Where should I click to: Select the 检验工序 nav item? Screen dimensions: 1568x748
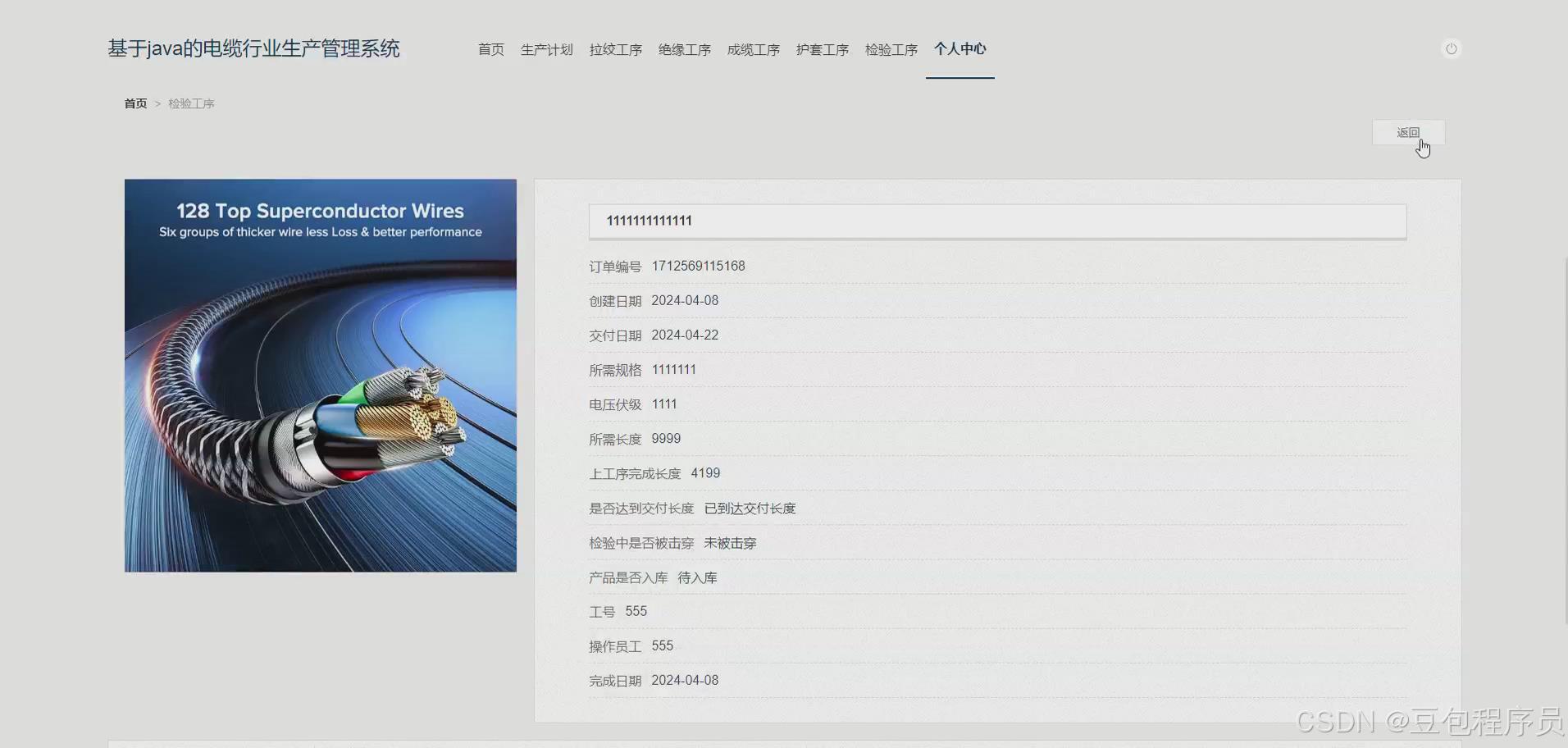[891, 50]
